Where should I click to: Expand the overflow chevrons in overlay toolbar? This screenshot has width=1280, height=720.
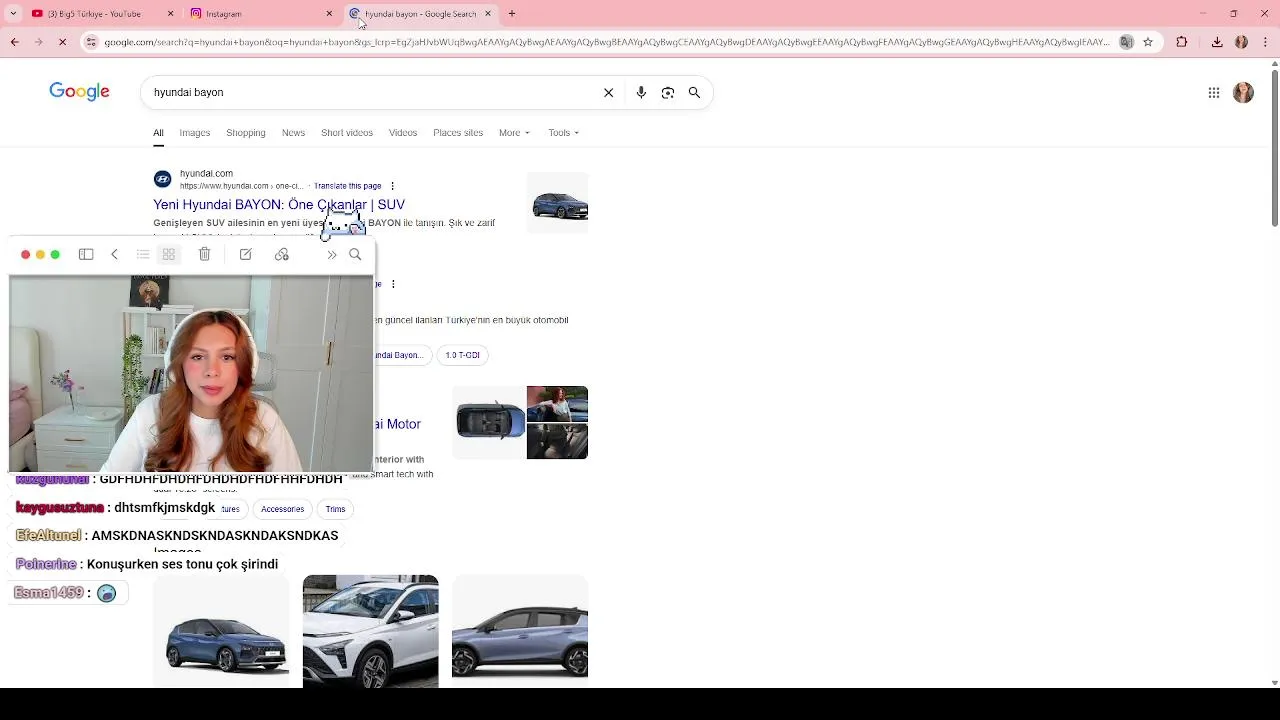click(x=332, y=255)
